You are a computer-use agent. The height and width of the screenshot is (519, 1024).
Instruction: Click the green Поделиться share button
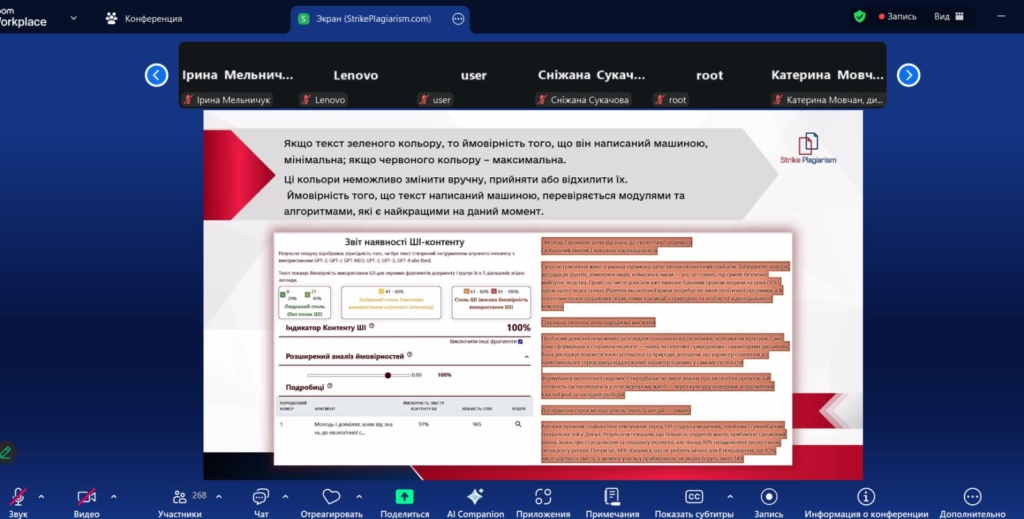(404, 496)
